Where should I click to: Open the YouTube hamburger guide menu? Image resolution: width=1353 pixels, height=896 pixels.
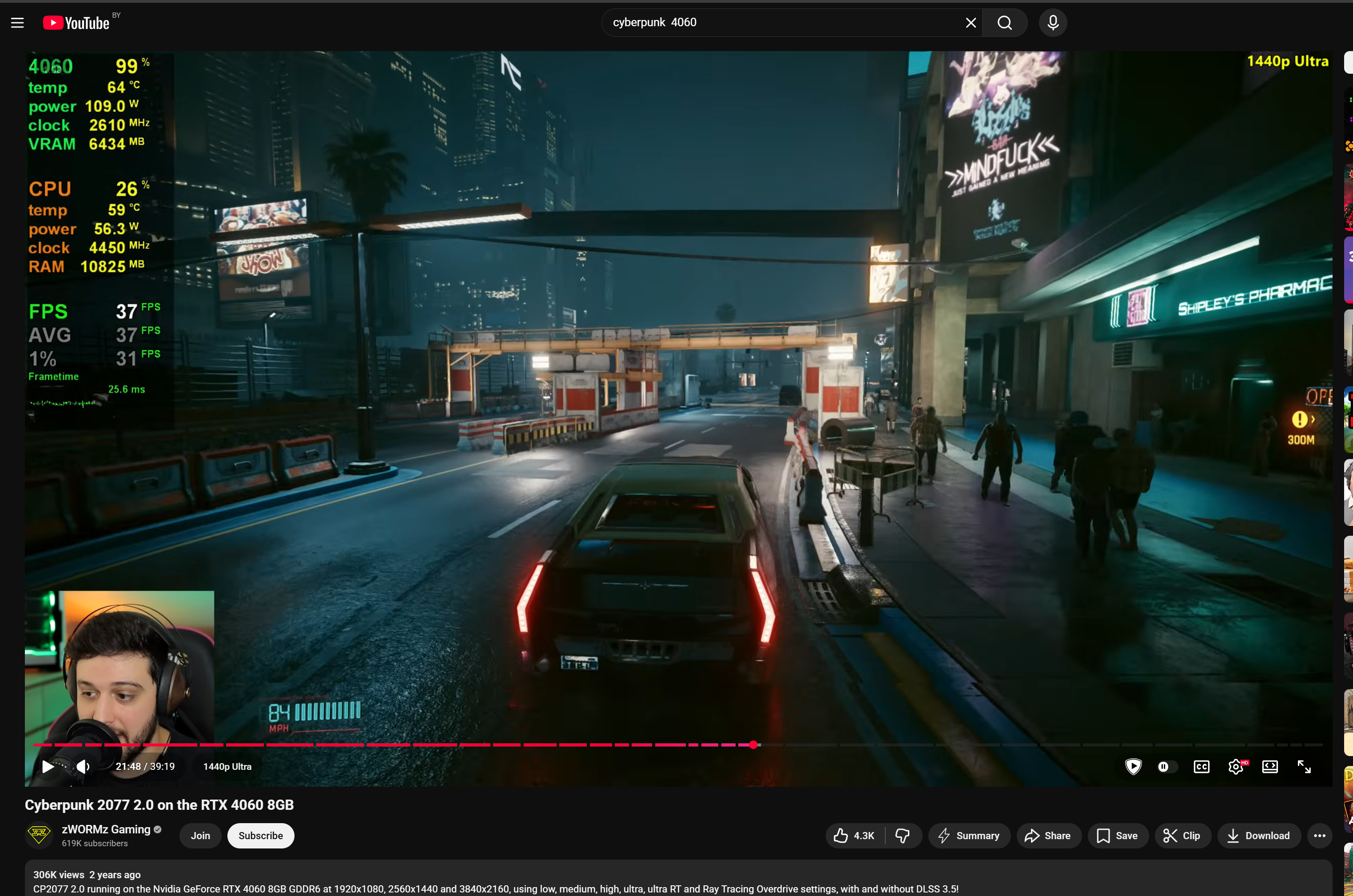pyautogui.click(x=17, y=23)
